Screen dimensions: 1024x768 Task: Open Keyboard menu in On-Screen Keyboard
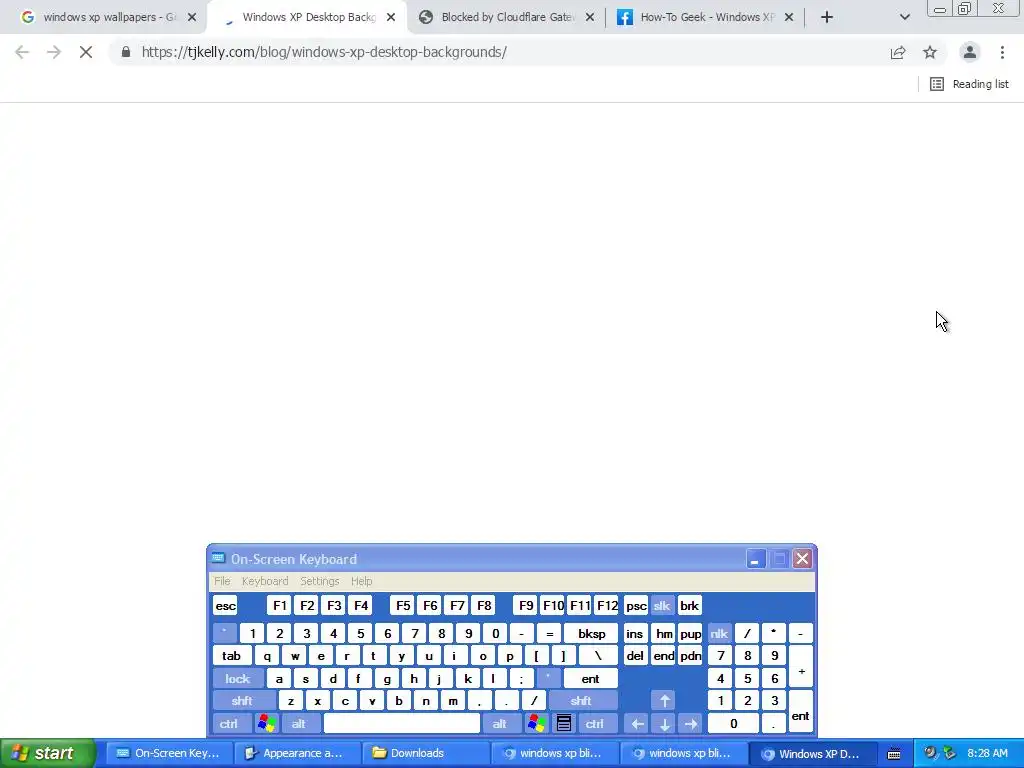coord(264,581)
